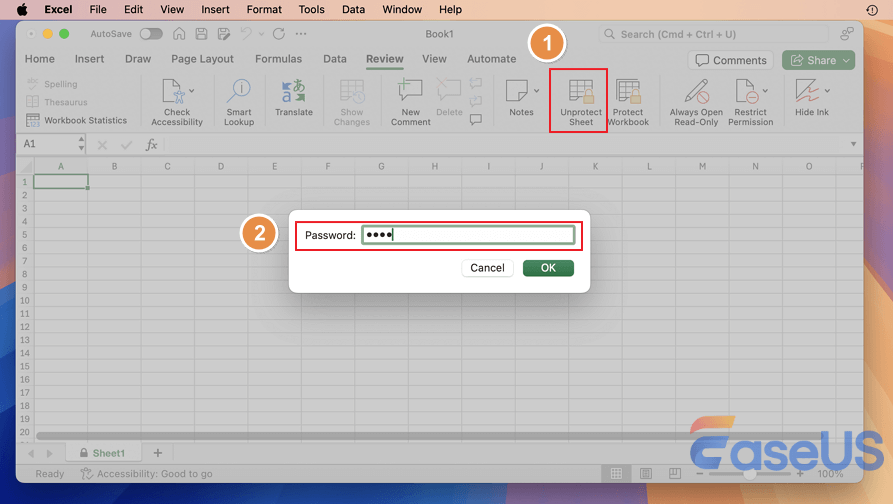Click the Password input field

(x=468, y=235)
